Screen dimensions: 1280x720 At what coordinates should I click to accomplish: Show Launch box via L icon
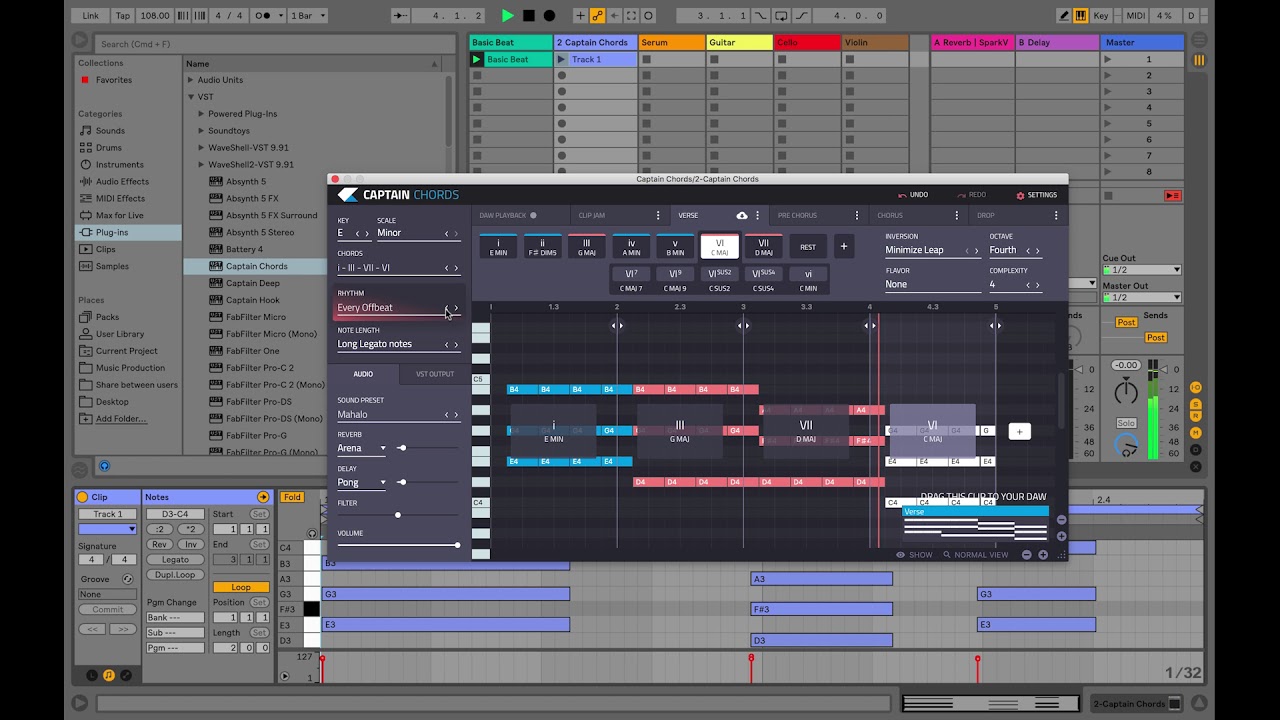point(92,676)
